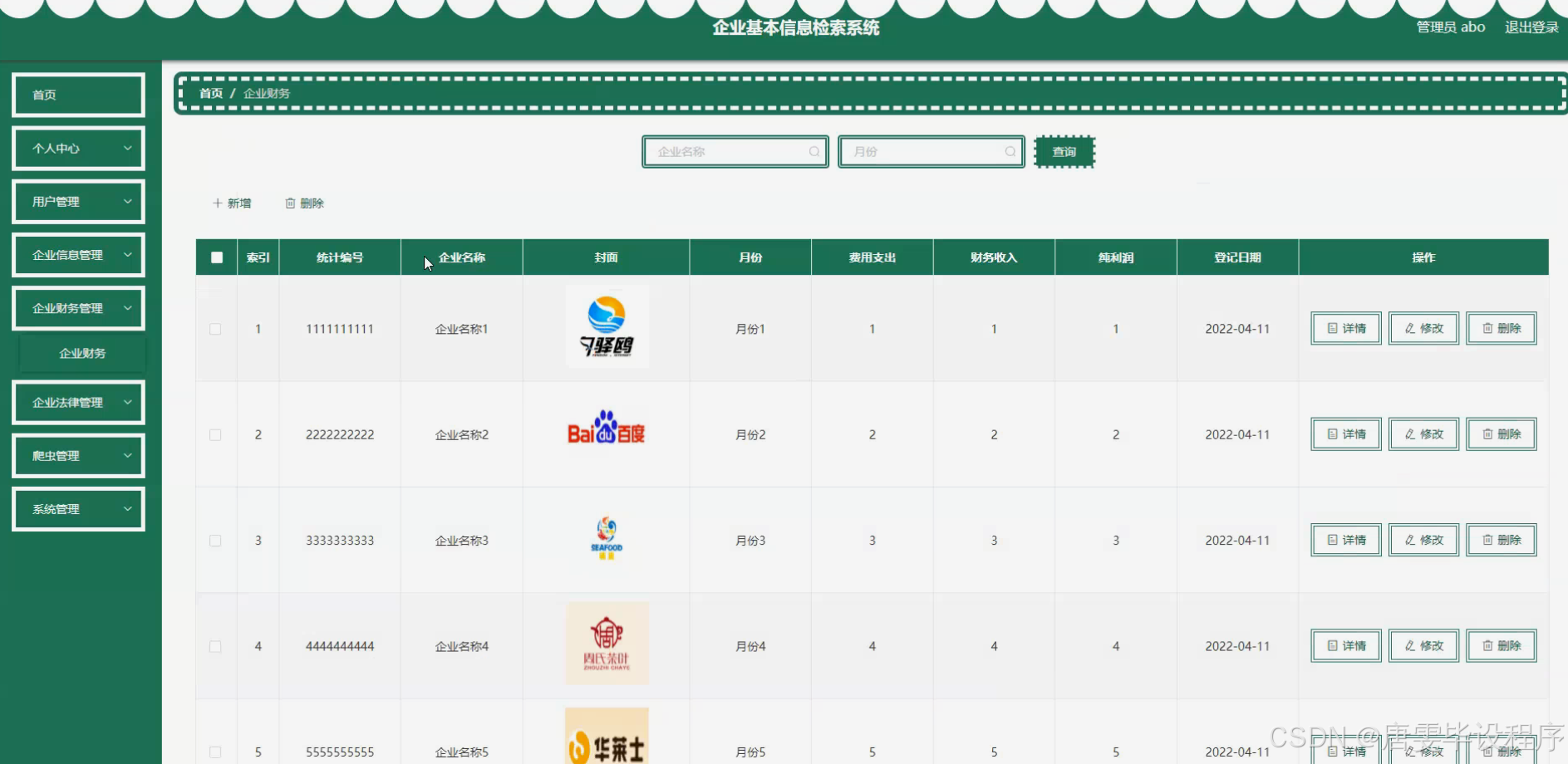Focus the 企业名称 search input
This screenshot has width=1568, height=764.
point(735,152)
